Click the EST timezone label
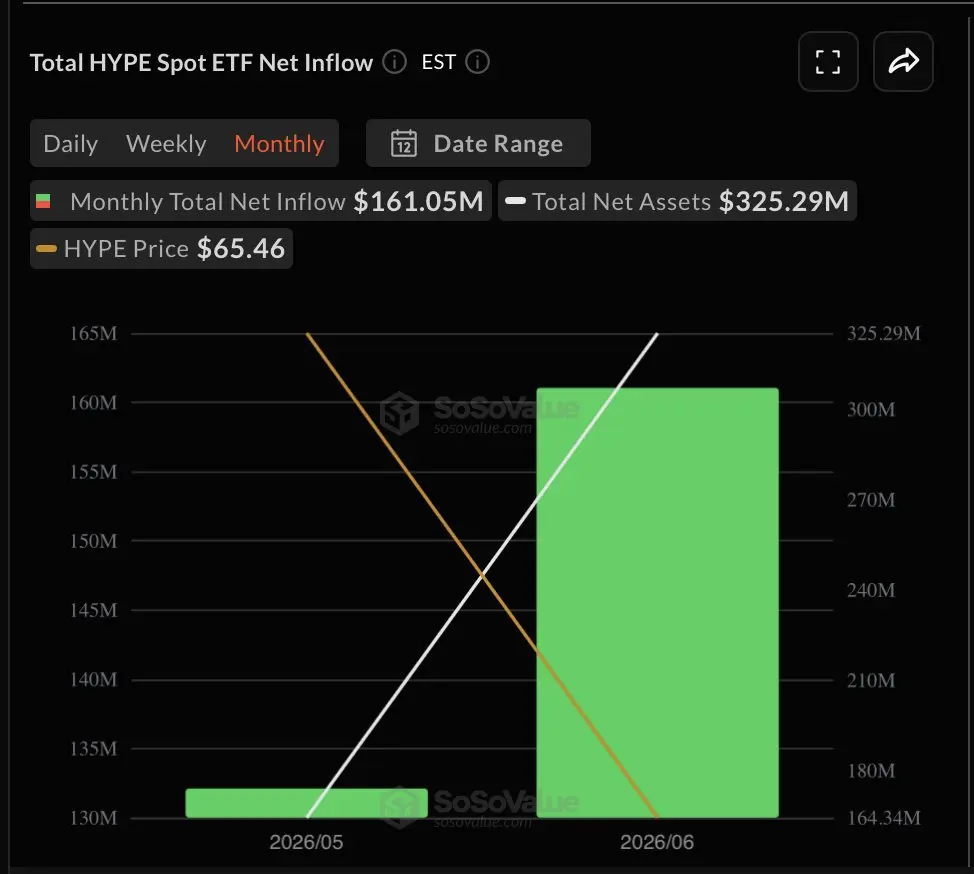The width and height of the screenshot is (974, 874). [x=439, y=62]
